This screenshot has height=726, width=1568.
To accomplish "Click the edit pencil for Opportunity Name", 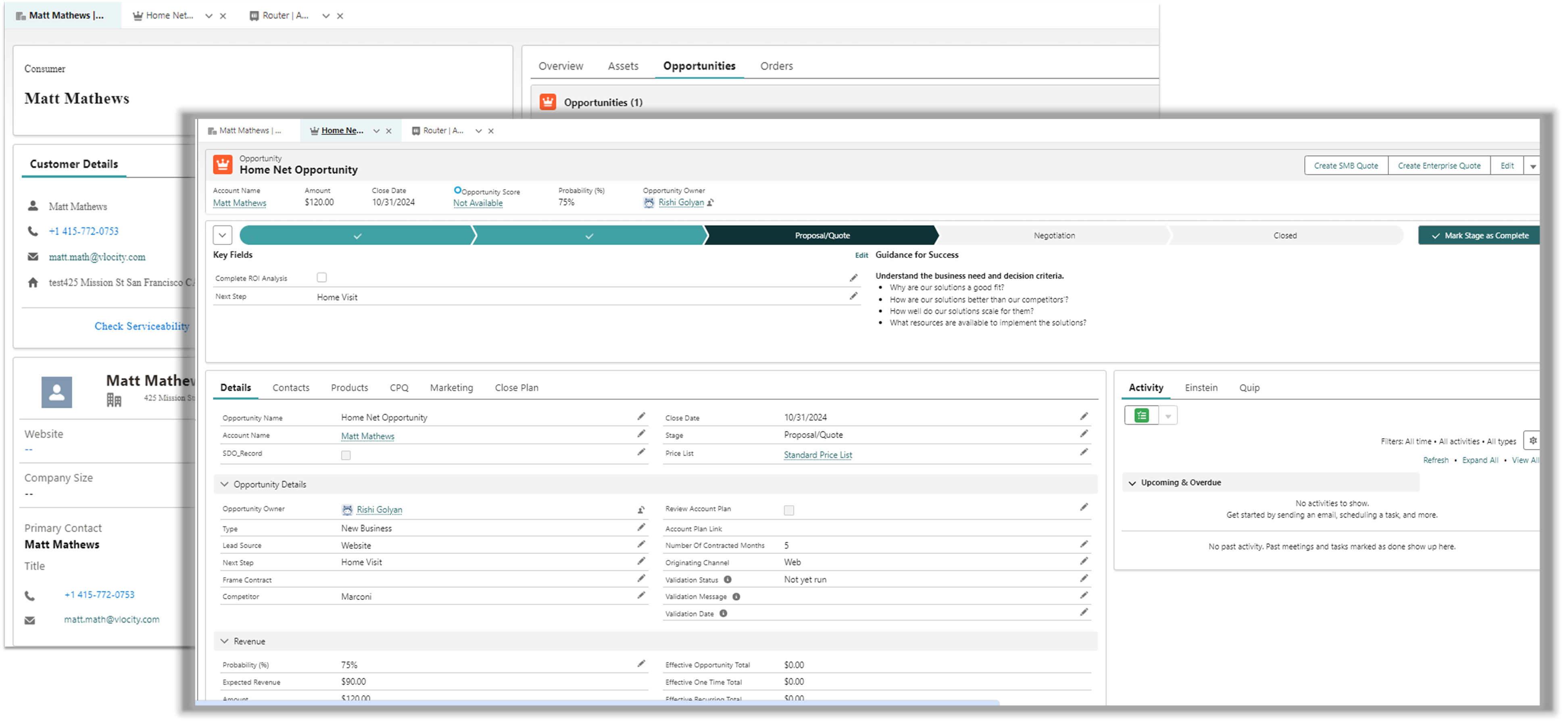I will [641, 416].
